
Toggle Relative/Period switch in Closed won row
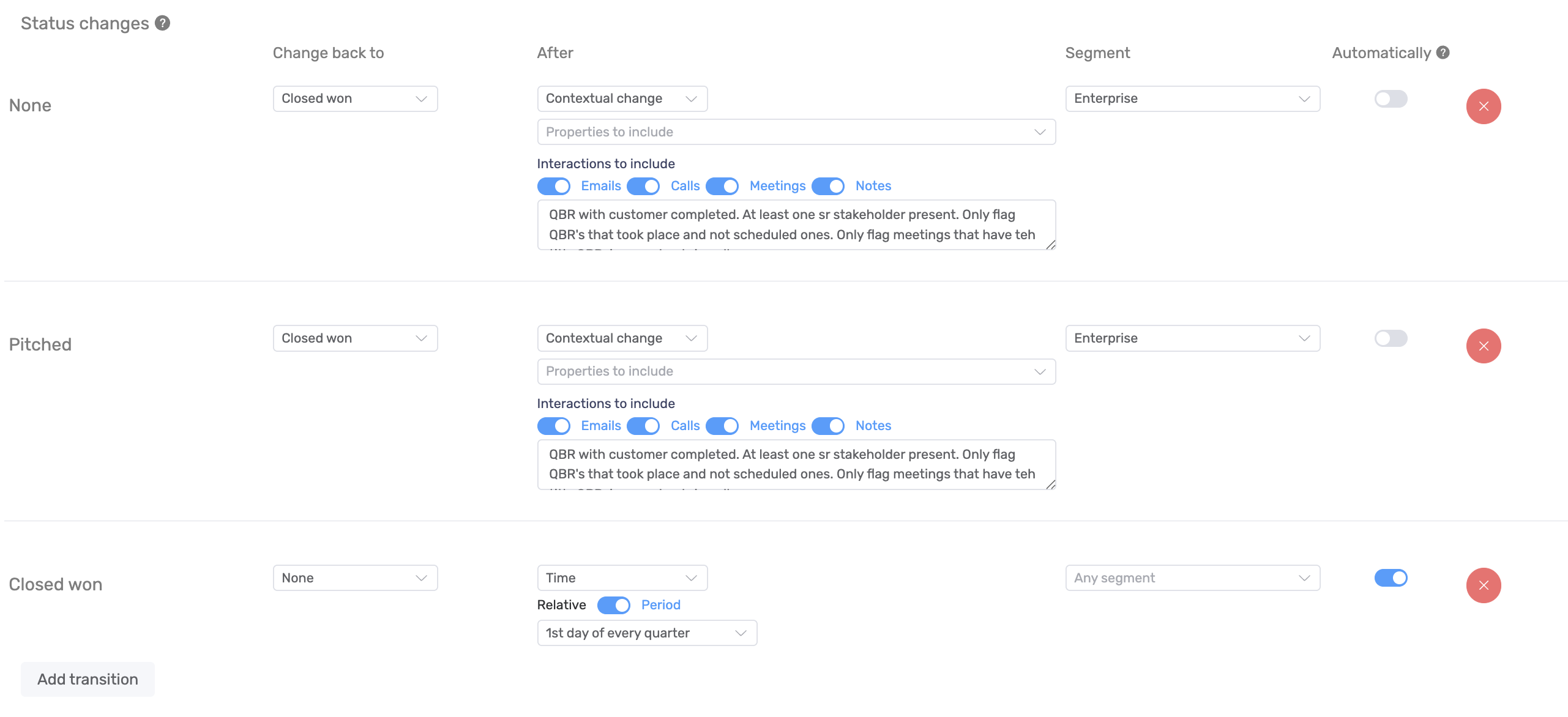[613, 606]
